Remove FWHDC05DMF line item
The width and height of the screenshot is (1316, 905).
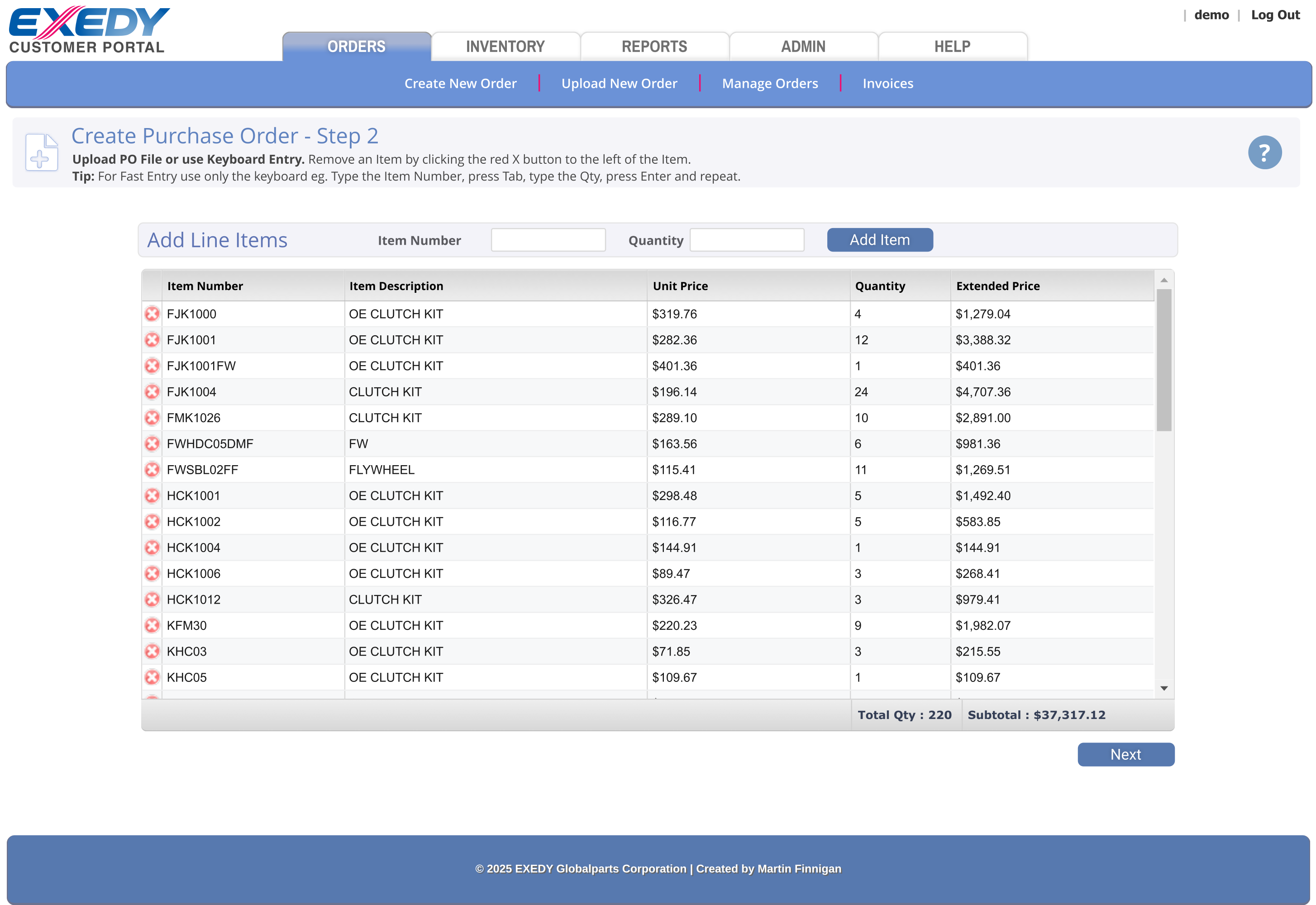pyautogui.click(x=152, y=443)
